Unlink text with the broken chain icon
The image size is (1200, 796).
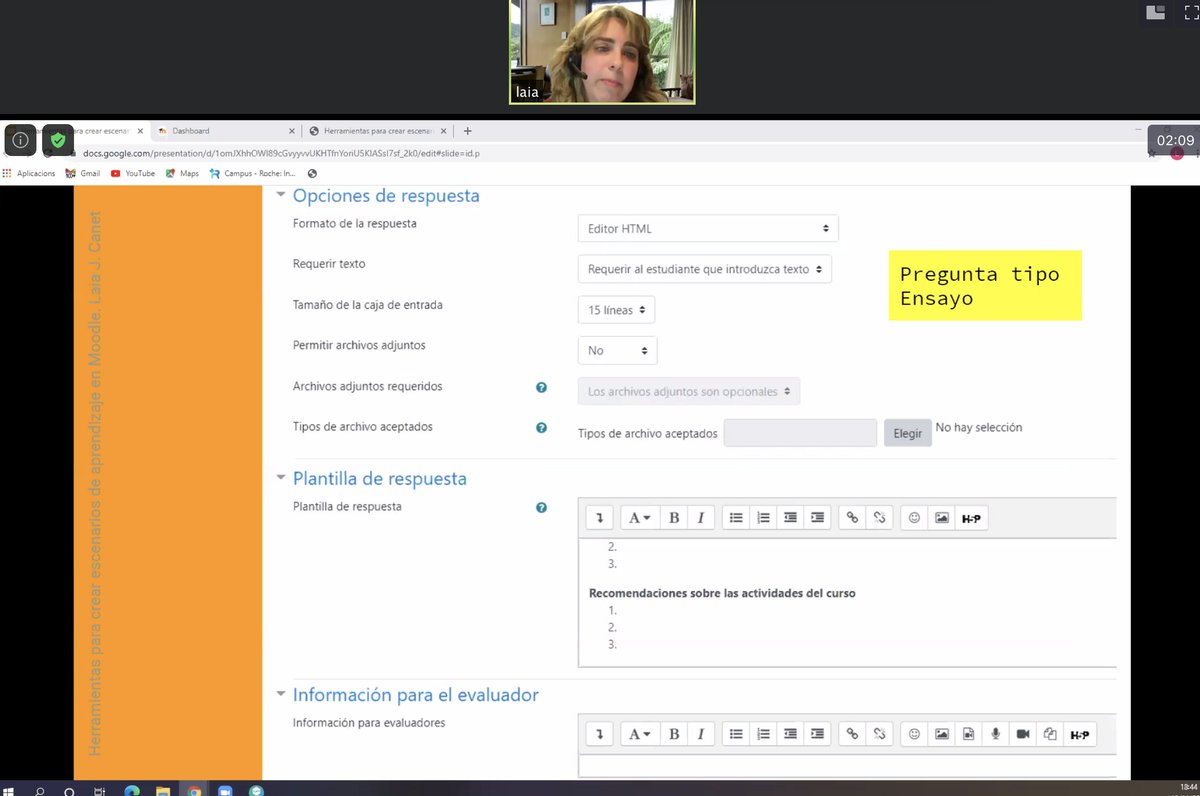[880, 517]
